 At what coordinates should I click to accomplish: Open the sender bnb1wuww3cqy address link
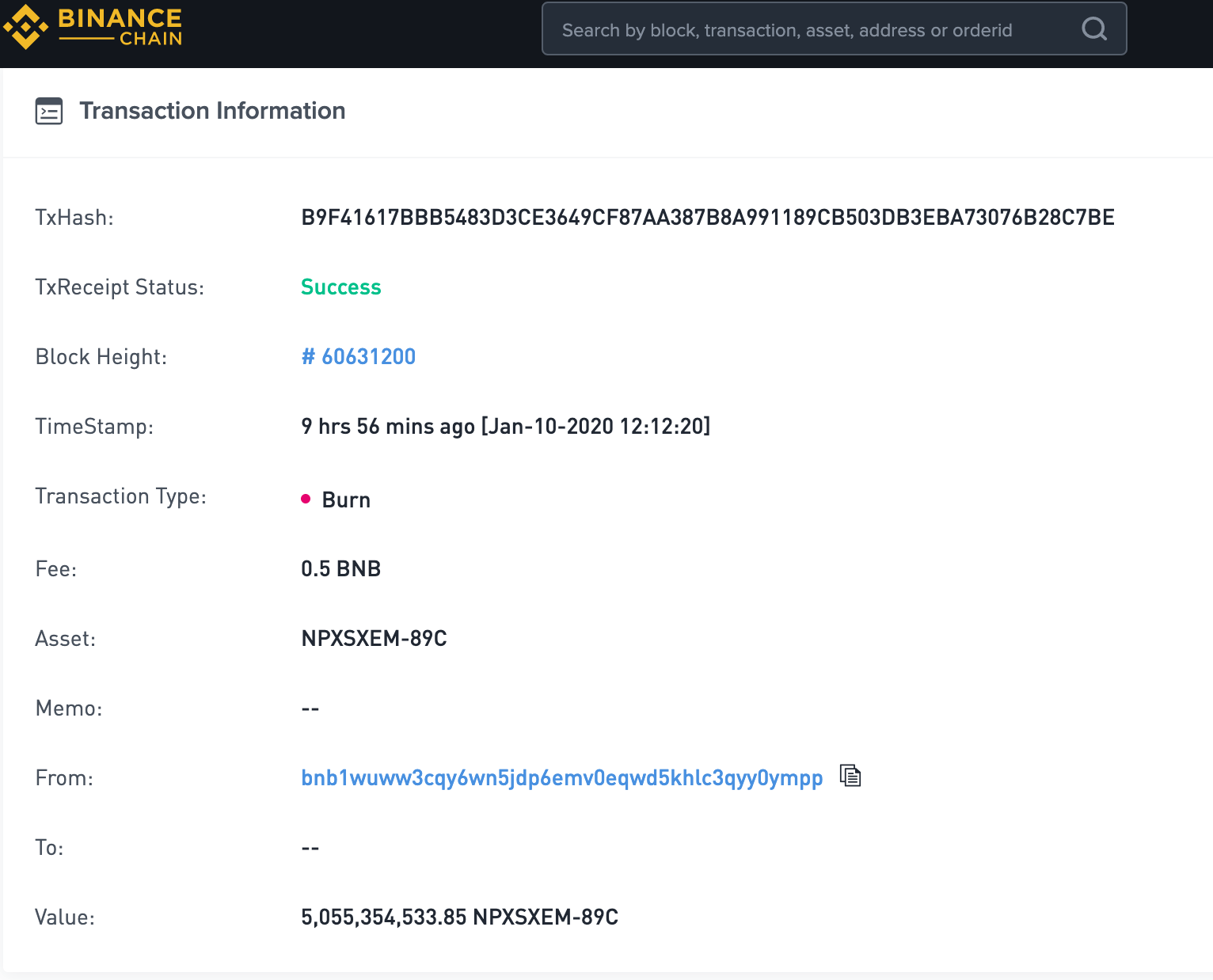pos(561,778)
